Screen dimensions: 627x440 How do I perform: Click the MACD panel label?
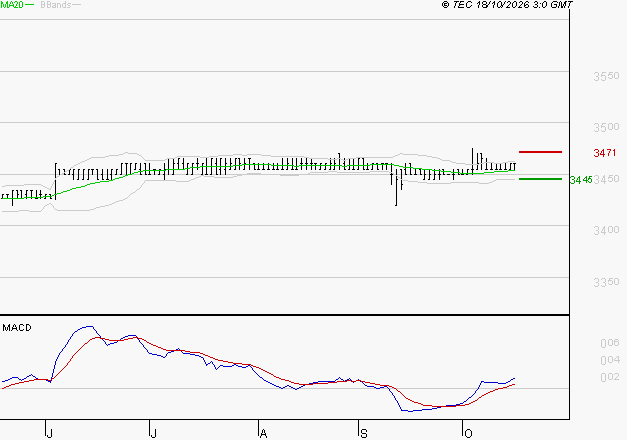[17, 328]
